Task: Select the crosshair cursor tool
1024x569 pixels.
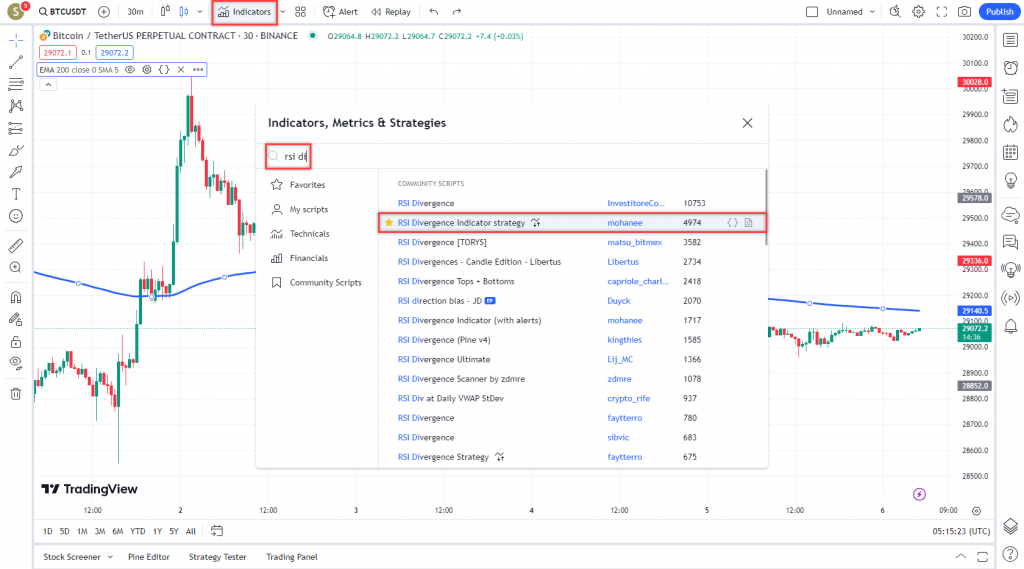Action: (16, 41)
